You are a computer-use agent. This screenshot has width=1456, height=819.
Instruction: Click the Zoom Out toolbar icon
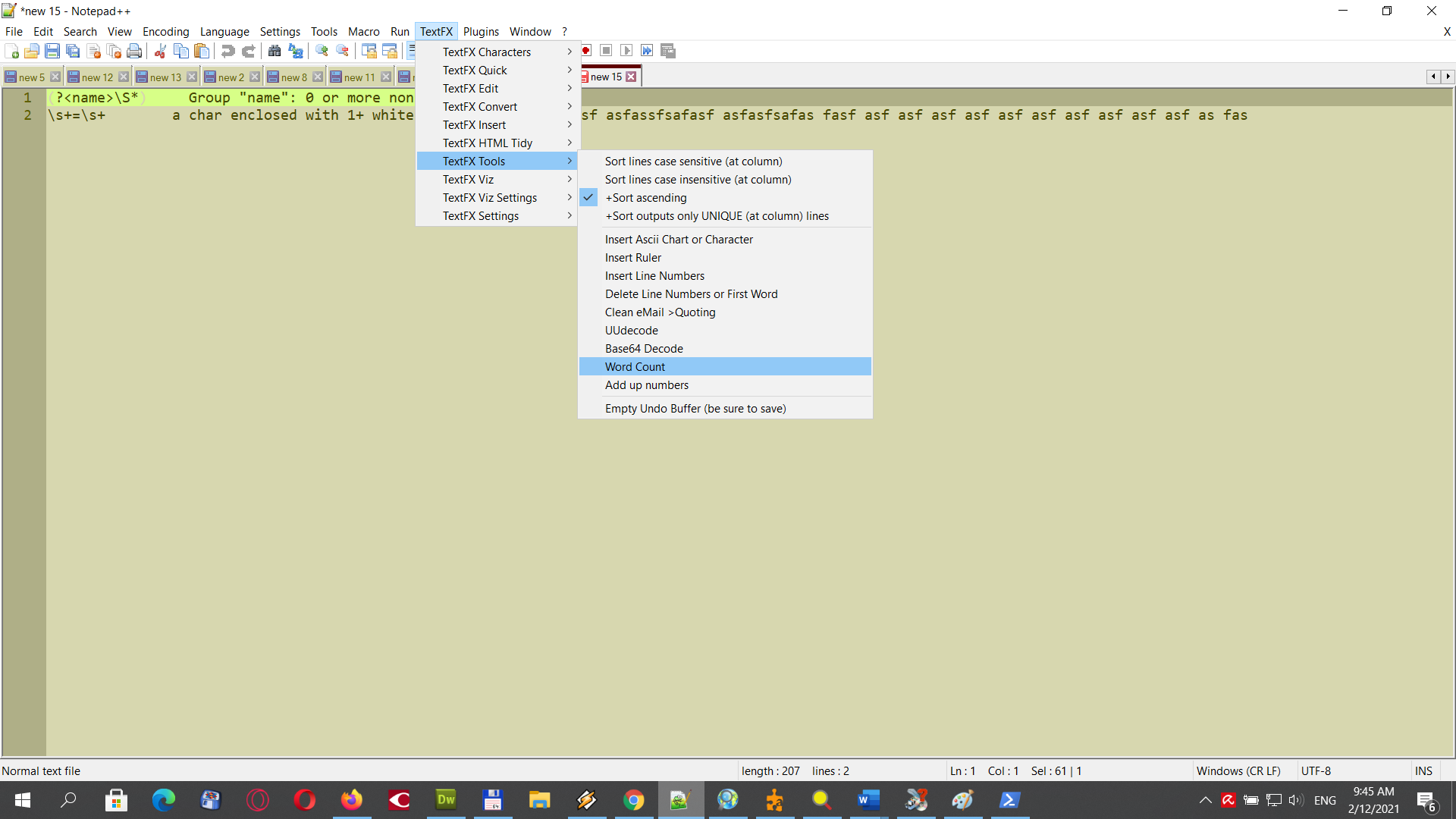click(343, 51)
